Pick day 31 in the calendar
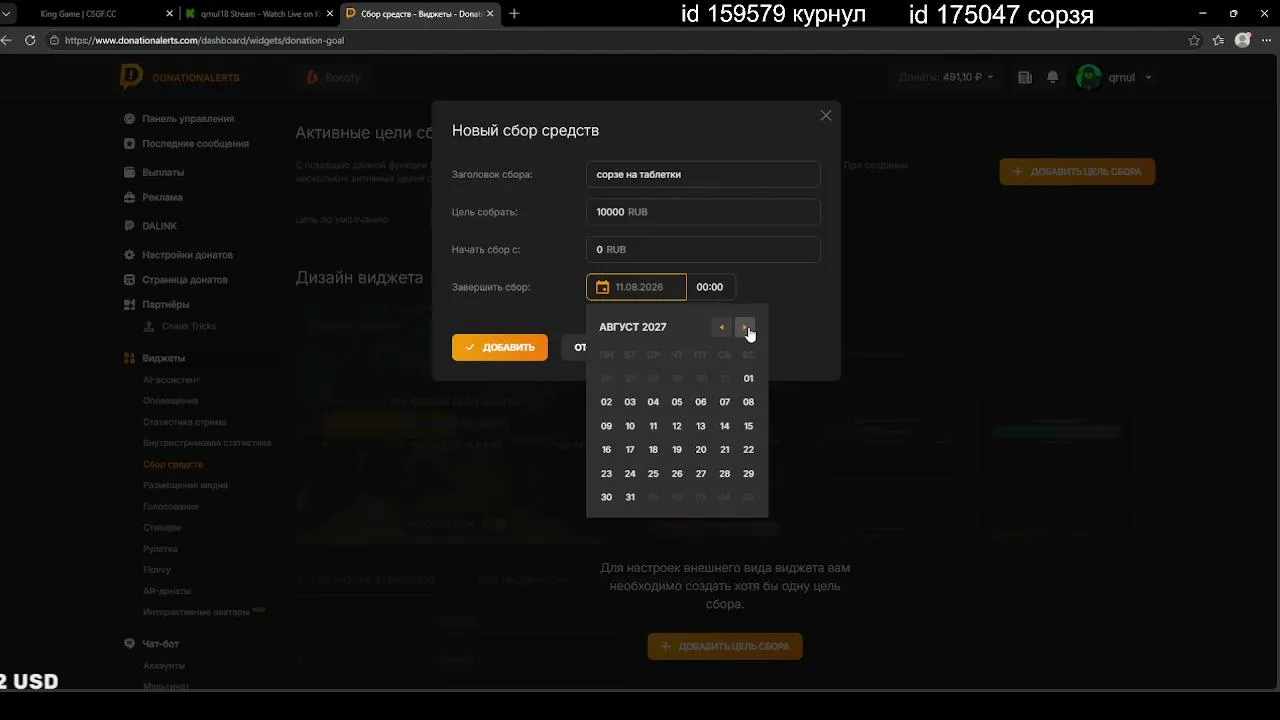This screenshot has width=1280, height=720. (x=630, y=497)
